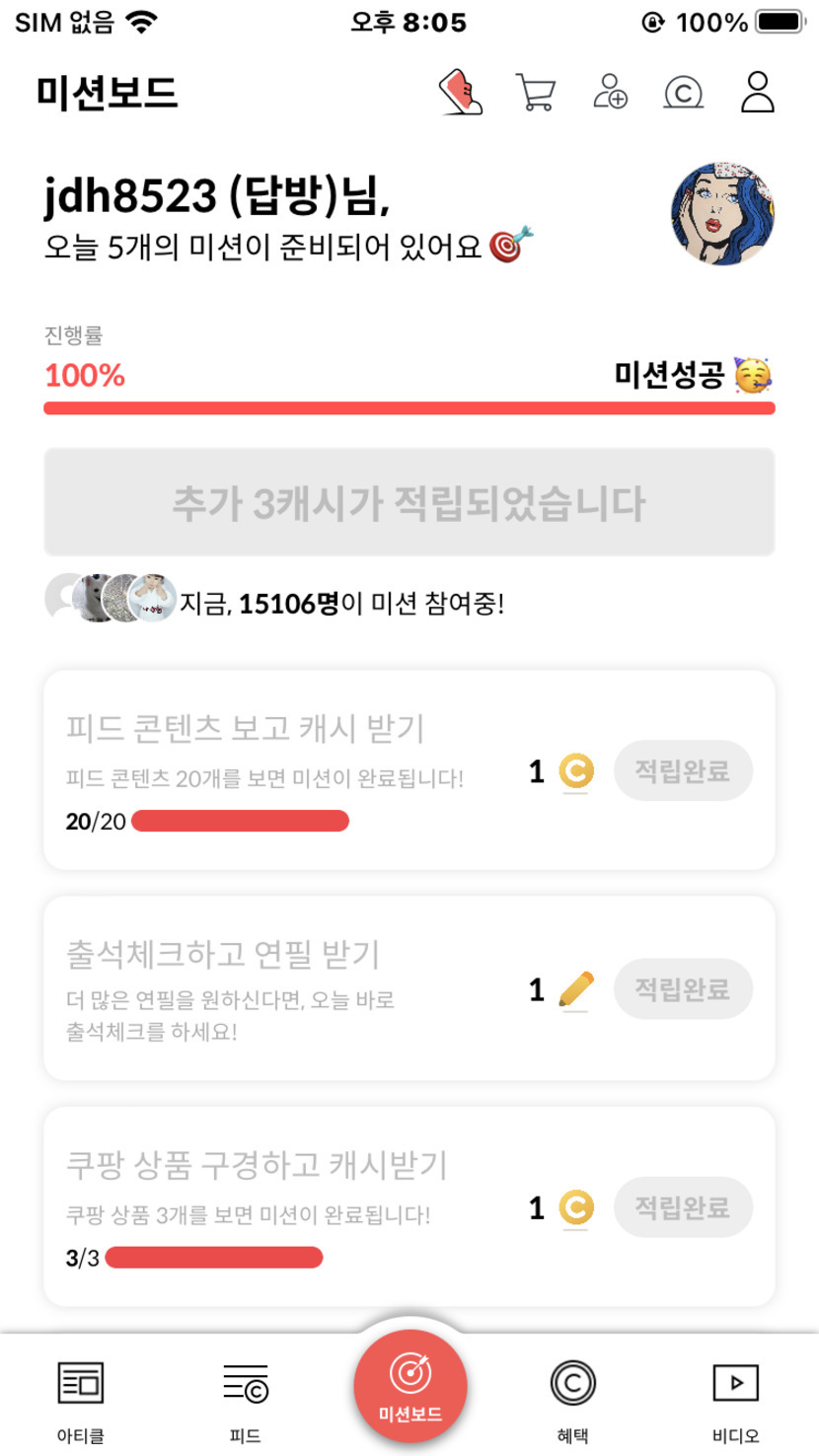Image resolution: width=819 pixels, height=1456 pixels.
Task: Open the my profile icon
Action: (758, 93)
